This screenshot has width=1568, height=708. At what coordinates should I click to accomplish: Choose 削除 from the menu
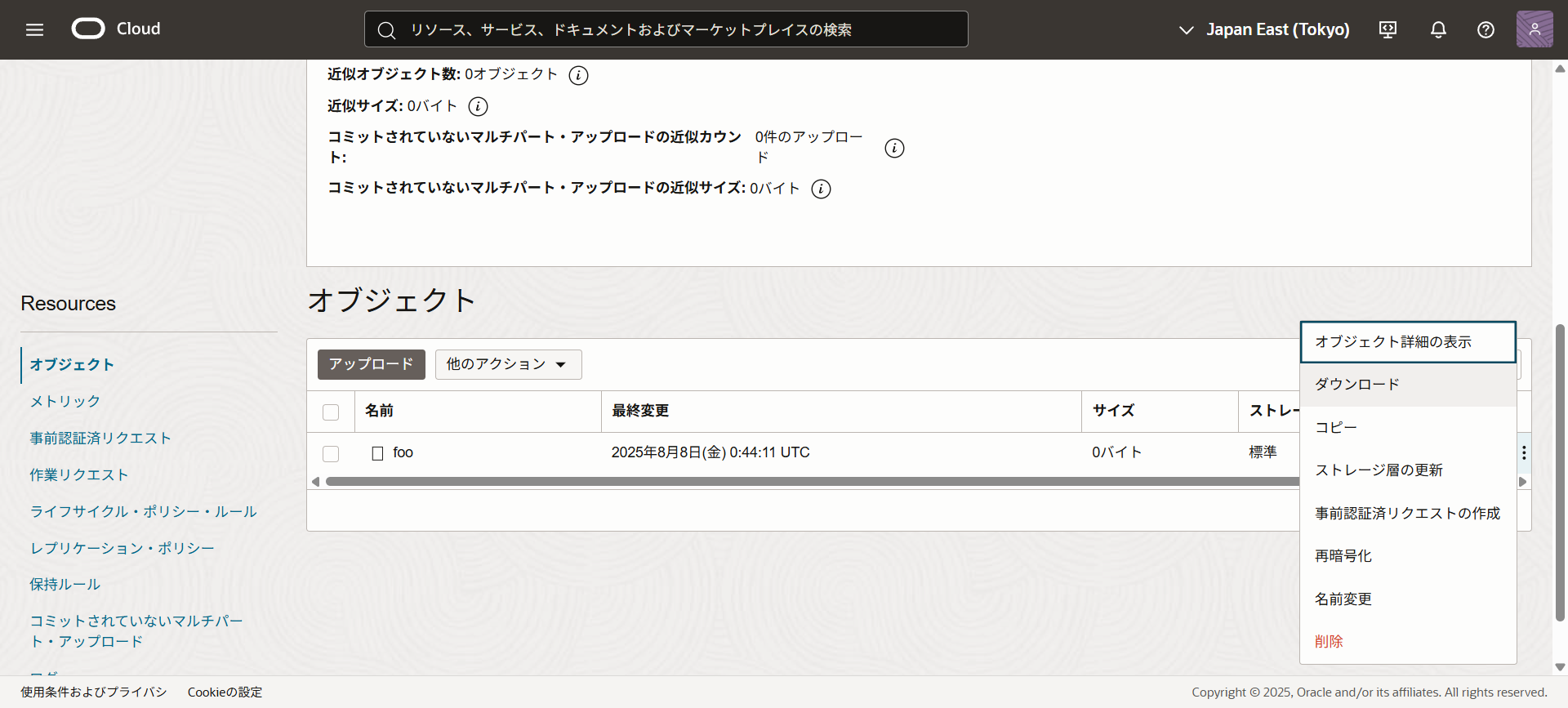pos(1408,642)
